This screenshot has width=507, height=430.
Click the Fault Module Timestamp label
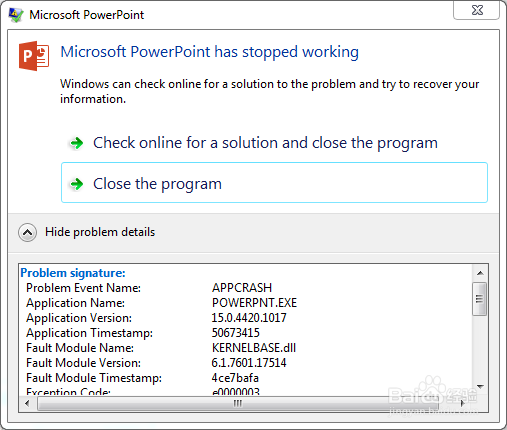click(94, 378)
